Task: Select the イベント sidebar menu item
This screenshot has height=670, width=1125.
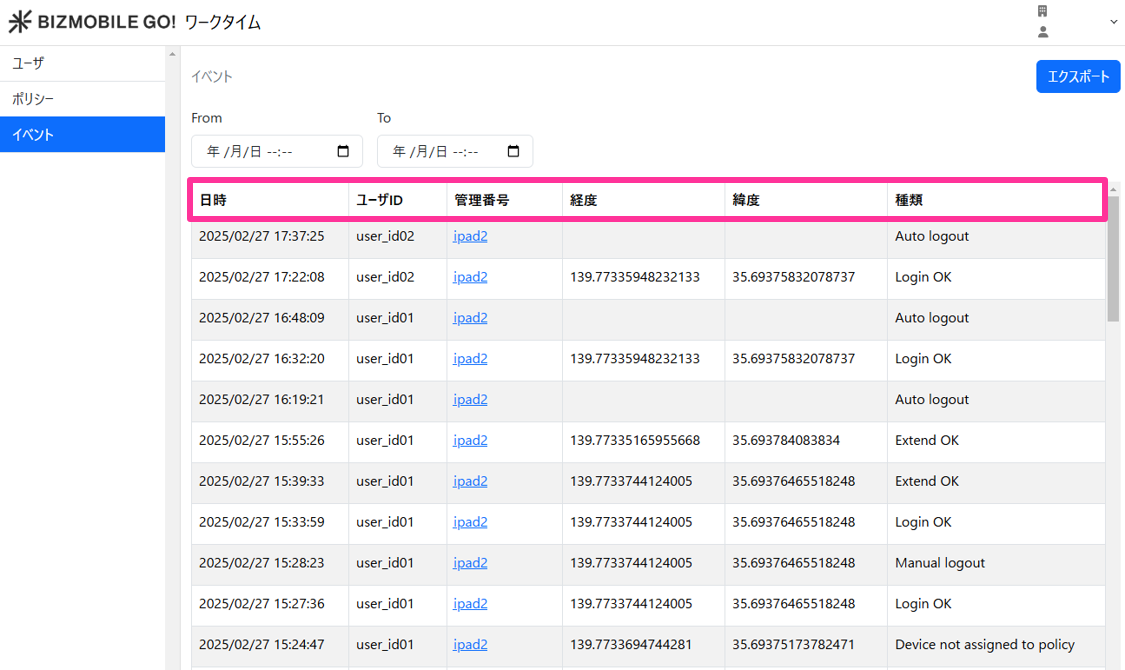Action: [82, 135]
